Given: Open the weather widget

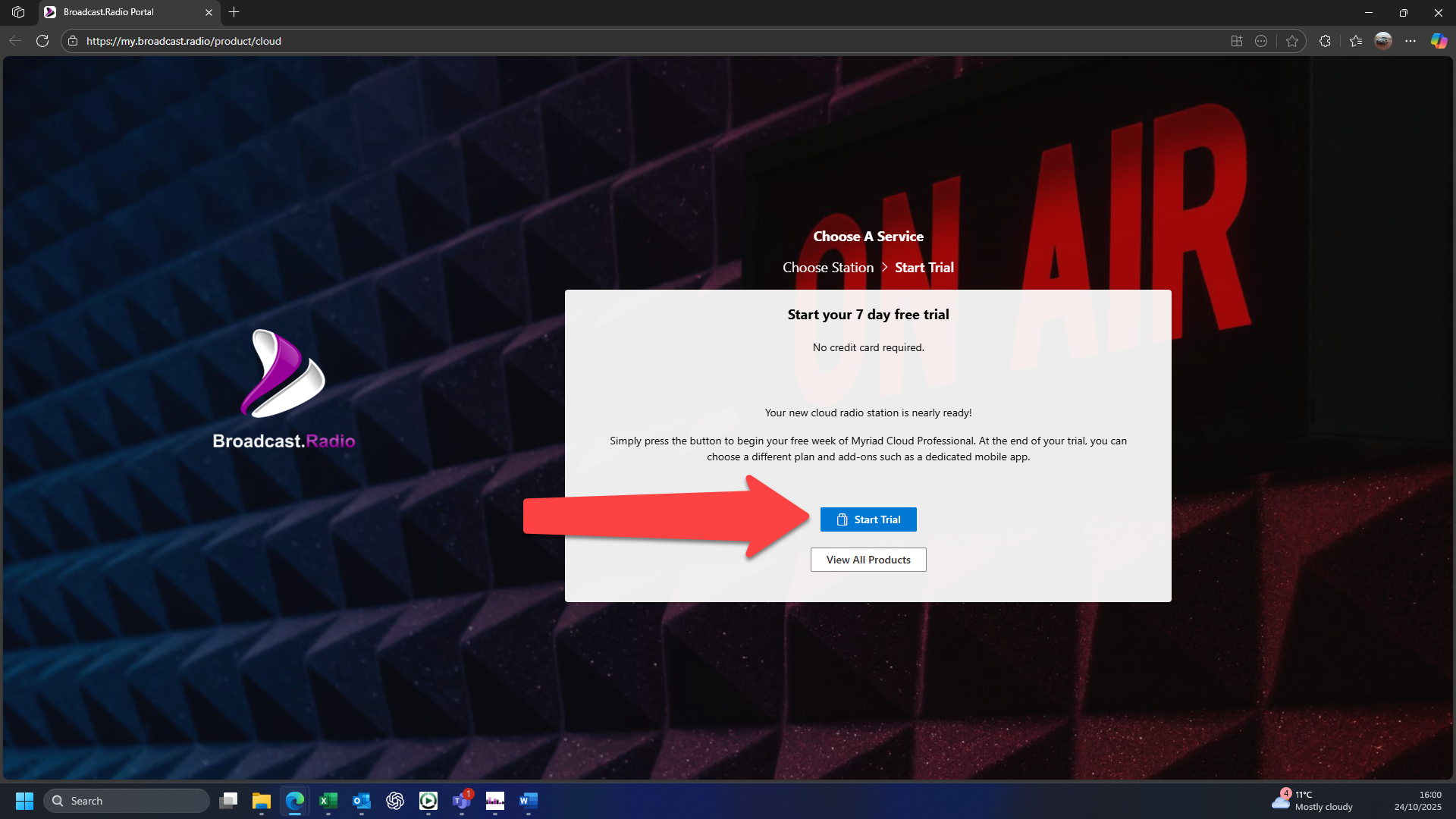Looking at the screenshot, I should coord(1313,801).
